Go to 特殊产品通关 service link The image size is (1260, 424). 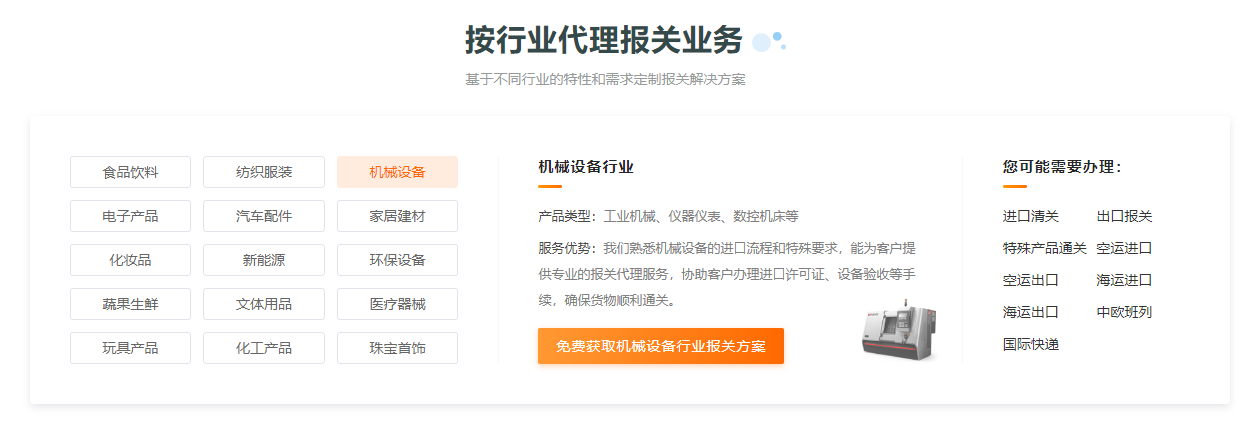click(x=1044, y=248)
